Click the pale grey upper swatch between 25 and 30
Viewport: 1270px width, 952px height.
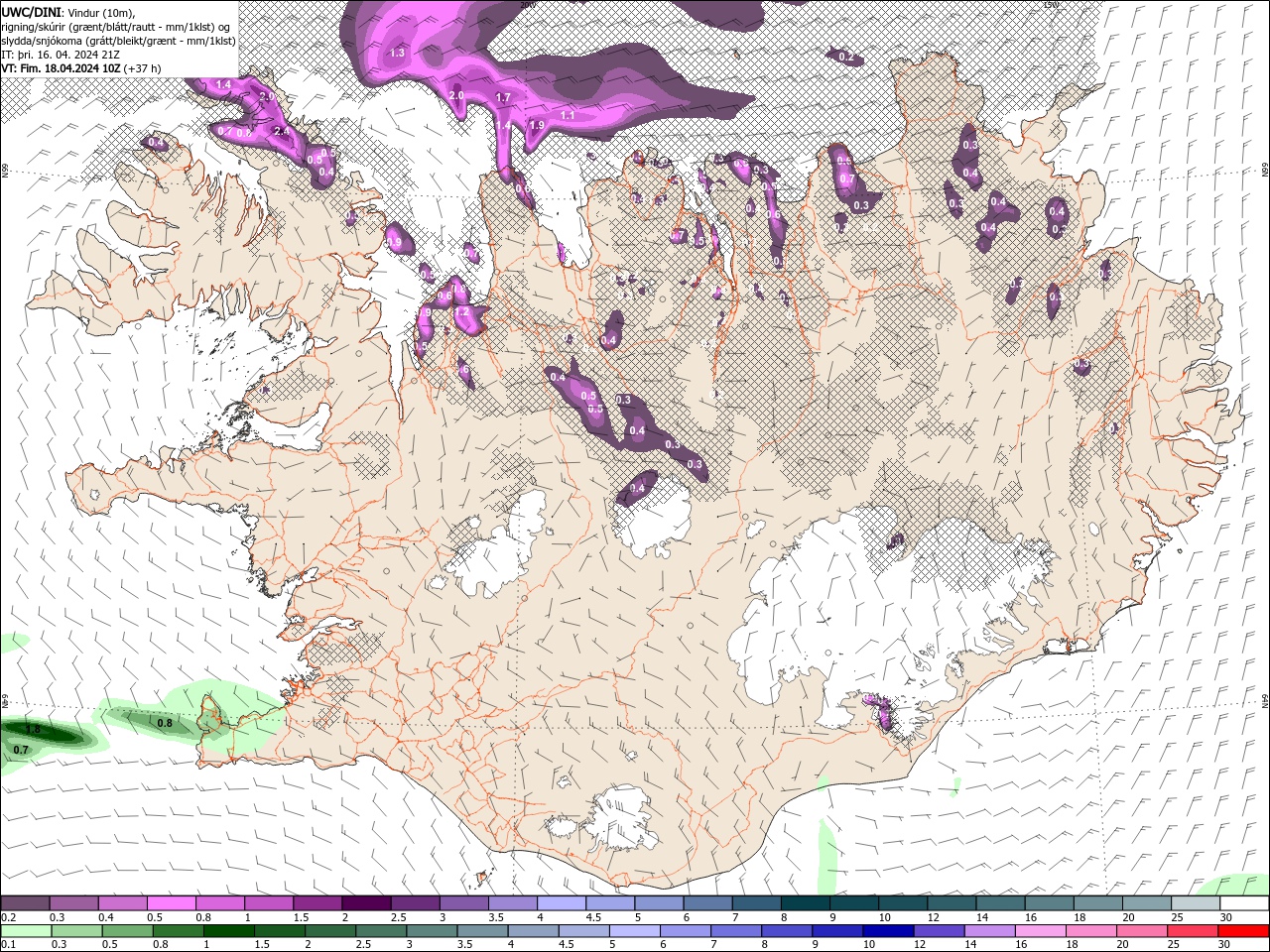coord(1195,903)
